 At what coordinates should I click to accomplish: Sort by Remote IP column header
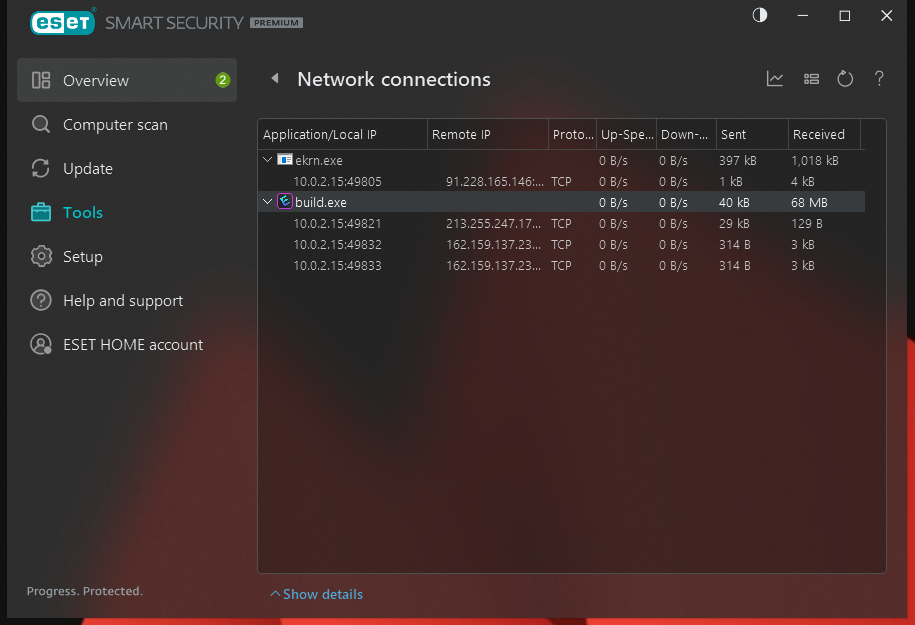coord(488,134)
